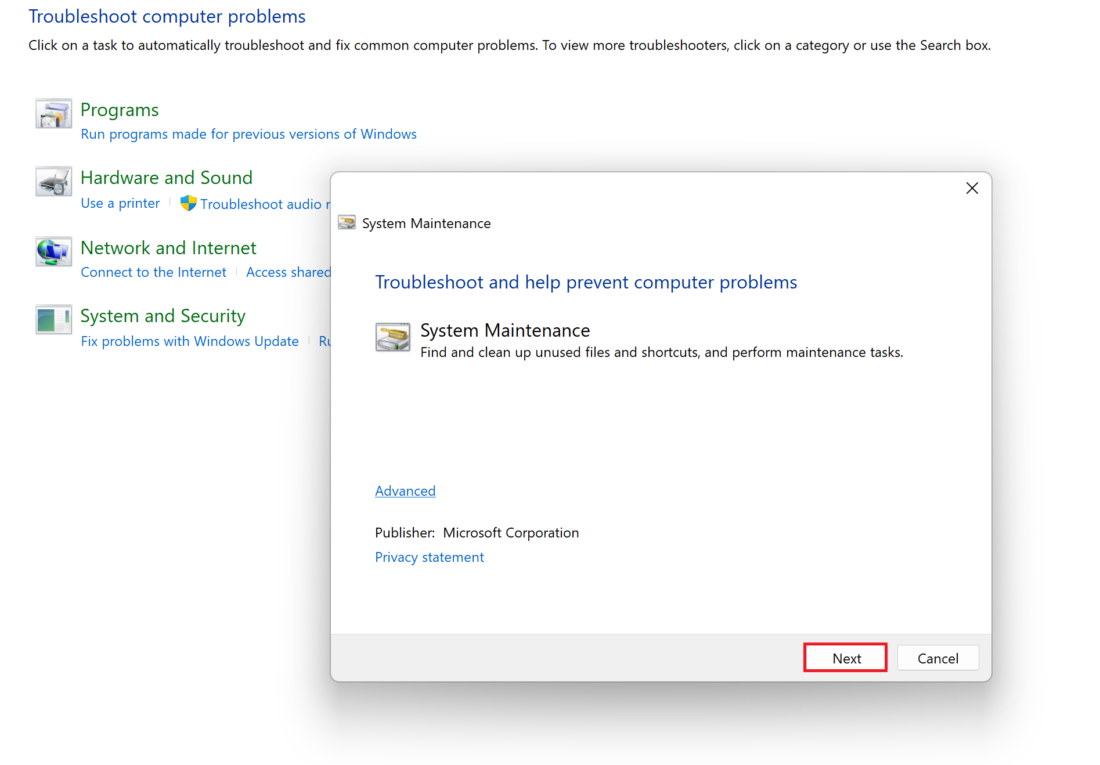Select the Programs category heading
The width and height of the screenshot is (1100, 765).
(119, 110)
